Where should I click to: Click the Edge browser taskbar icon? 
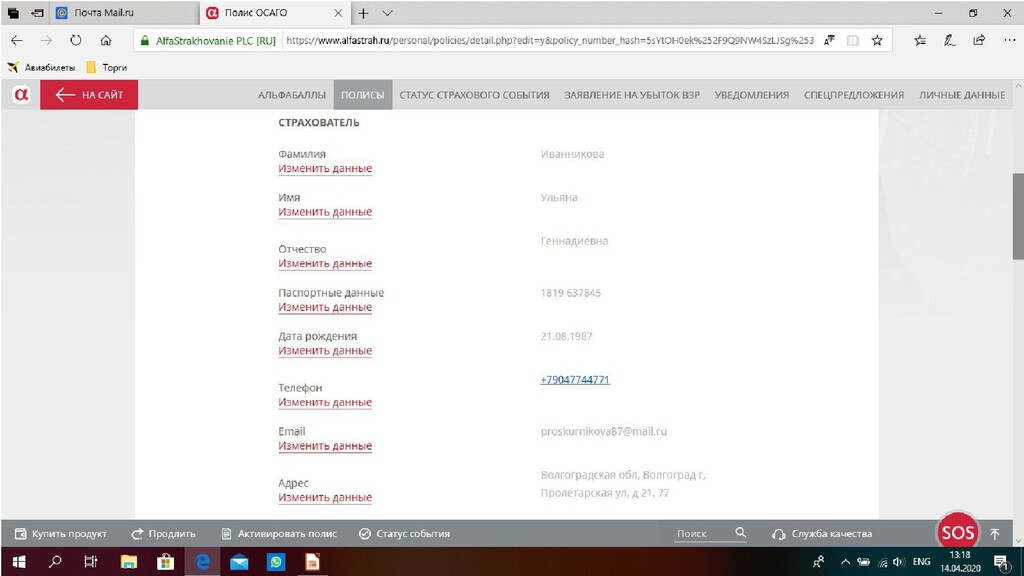[202, 562]
